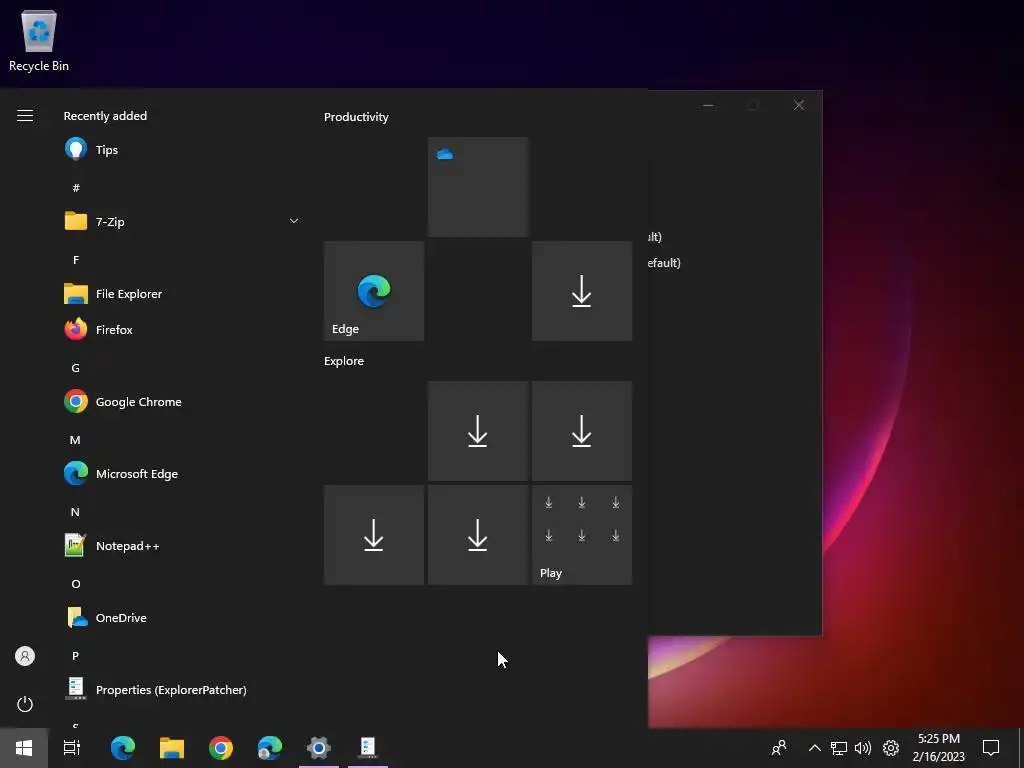1024x768 pixels.
Task: Open File Explorer from the taskbar
Action: tap(172, 748)
